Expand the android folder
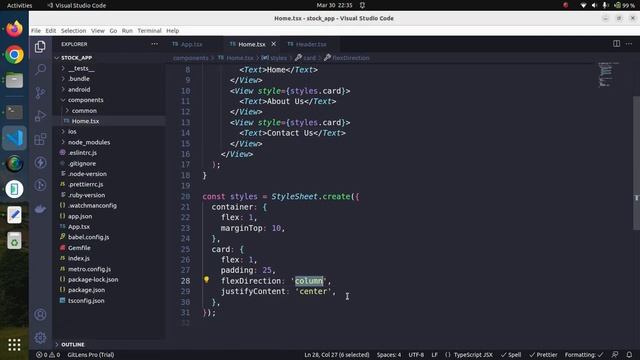This screenshot has width=640, height=360. 79,89
